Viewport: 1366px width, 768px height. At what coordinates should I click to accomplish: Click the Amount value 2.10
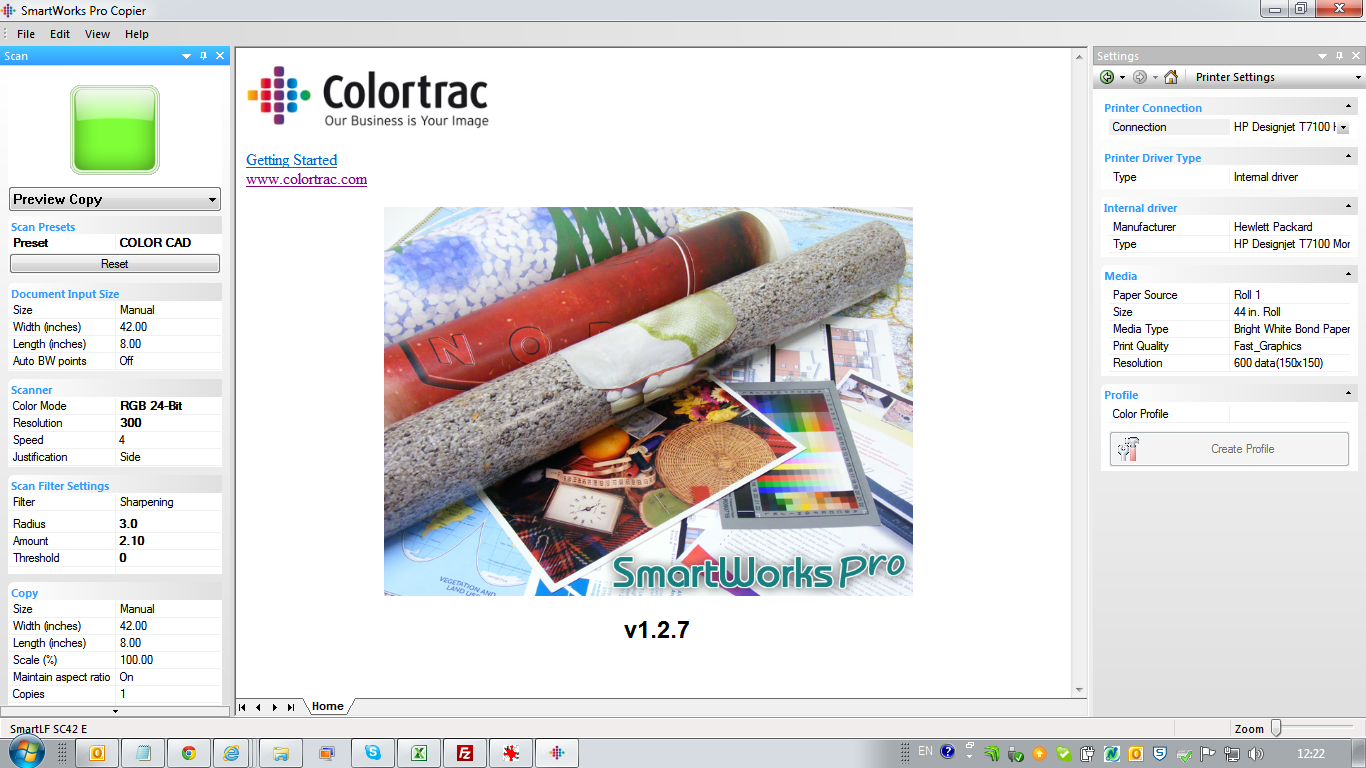[x=132, y=541]
